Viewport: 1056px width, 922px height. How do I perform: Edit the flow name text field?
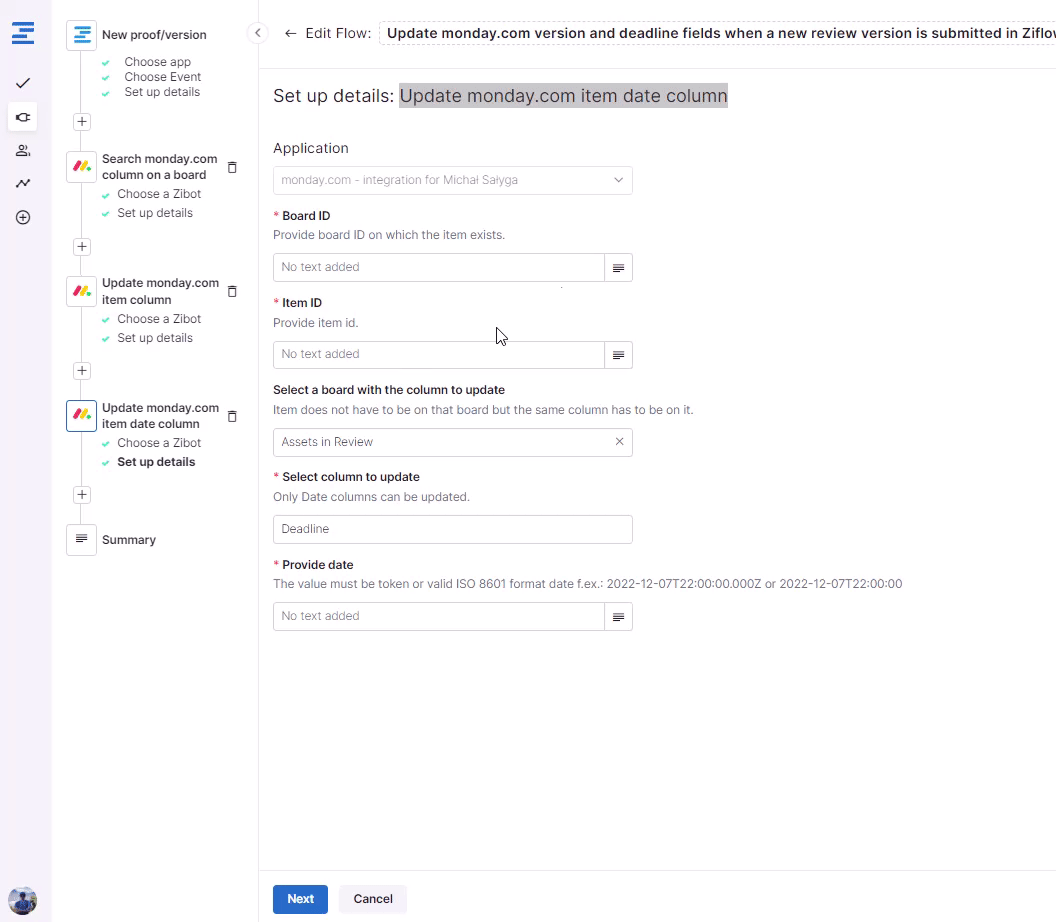(717, 34)
